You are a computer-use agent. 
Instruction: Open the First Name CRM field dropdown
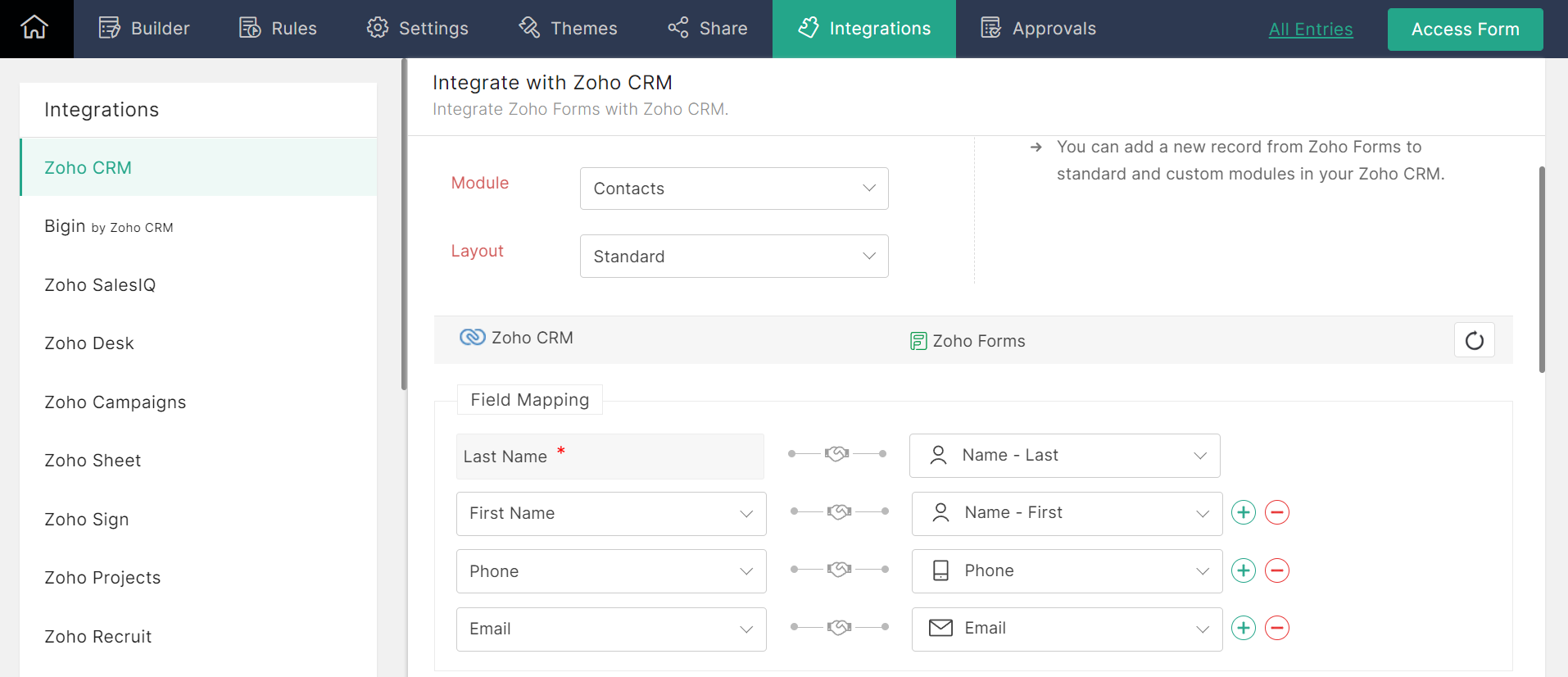coord(611,514)
